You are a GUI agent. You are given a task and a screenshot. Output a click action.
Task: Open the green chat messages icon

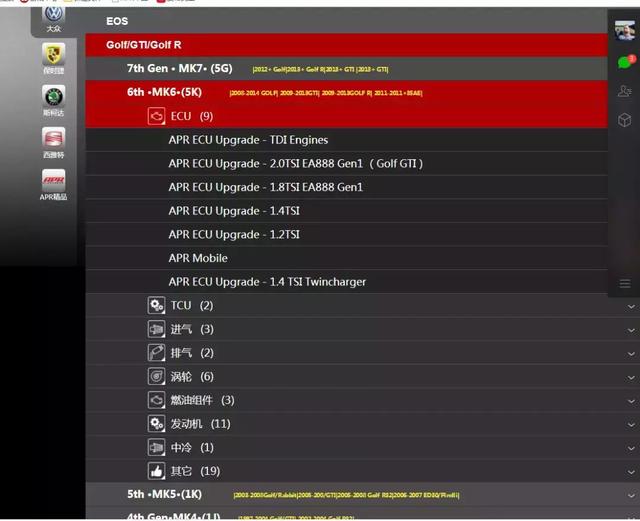coord(625,61)
